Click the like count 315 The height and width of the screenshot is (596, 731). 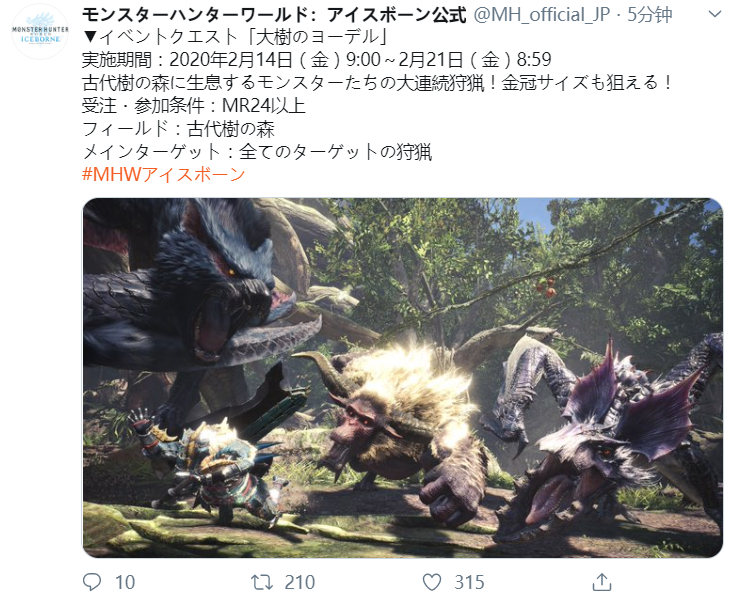pos(469,582)
